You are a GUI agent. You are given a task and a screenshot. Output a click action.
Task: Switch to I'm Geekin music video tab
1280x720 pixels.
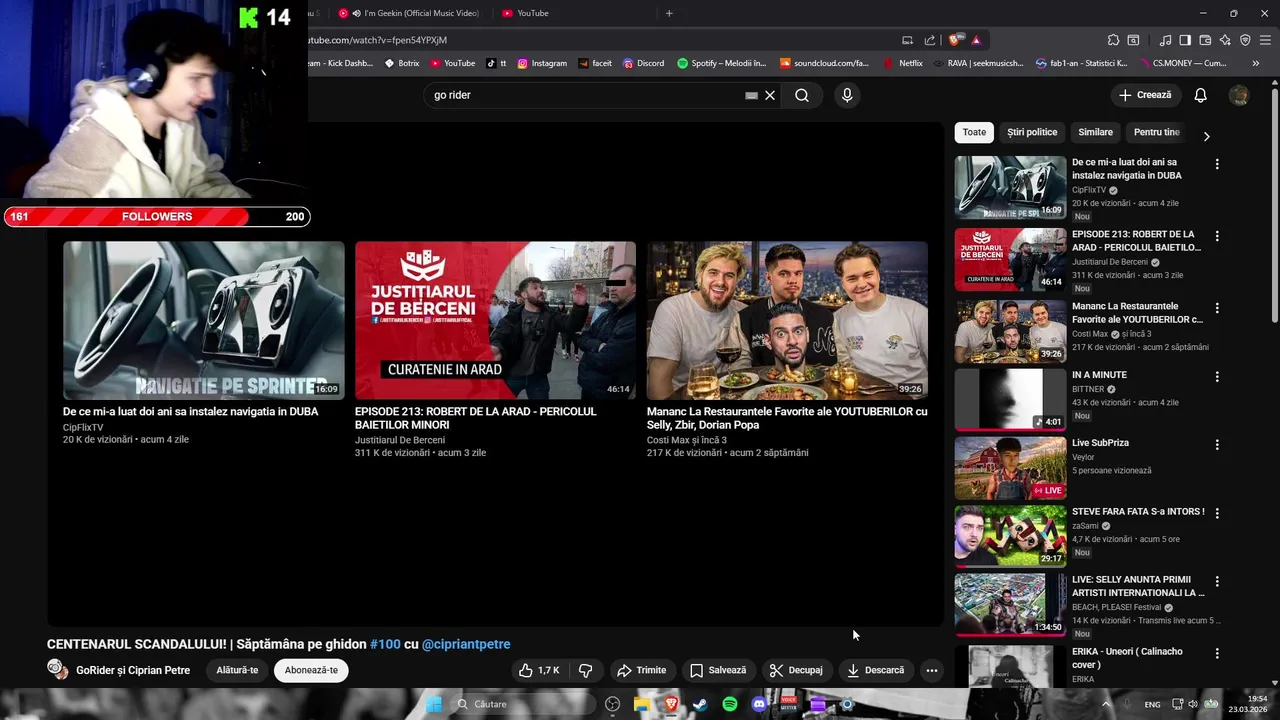tap(410, 13)
